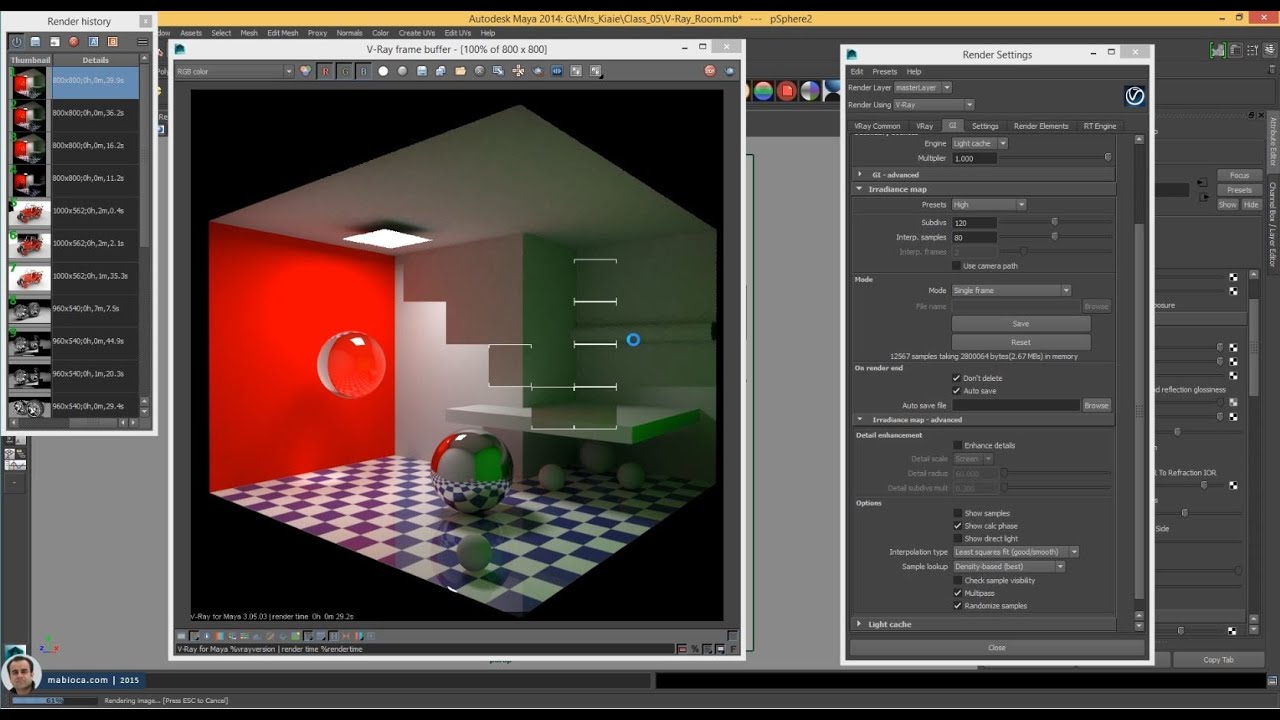Screen dimensions: 1280x720
Task: Load image using the folder icon
Action: (460, 71)
